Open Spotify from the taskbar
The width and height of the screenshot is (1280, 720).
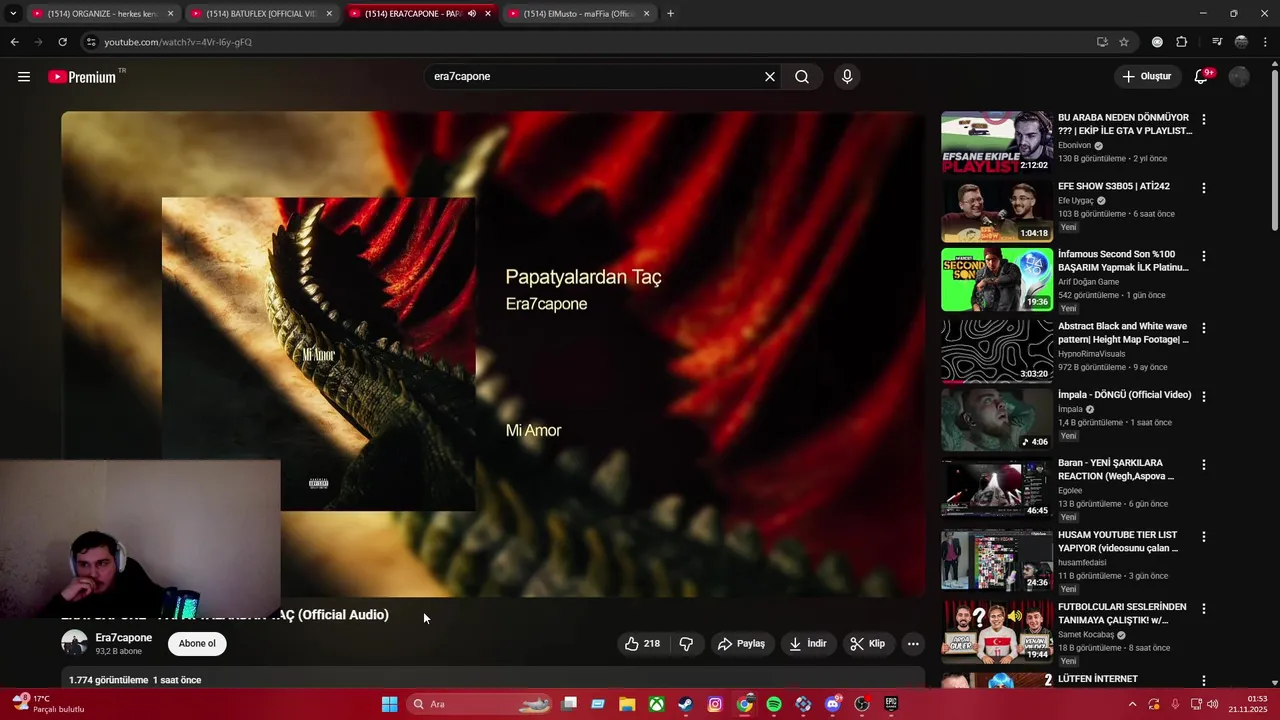[774, 704]
